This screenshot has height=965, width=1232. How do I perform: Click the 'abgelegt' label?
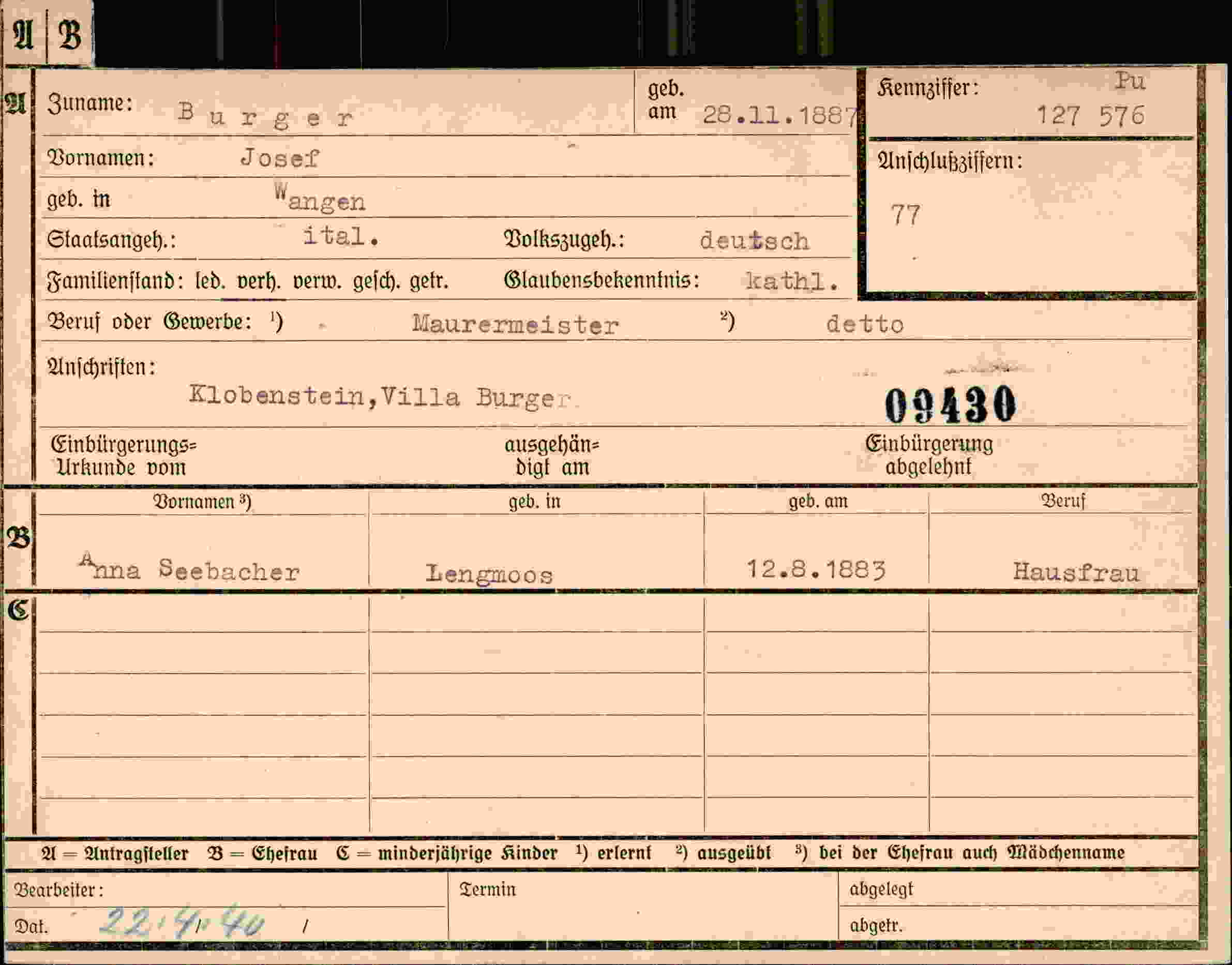(882, 889)
